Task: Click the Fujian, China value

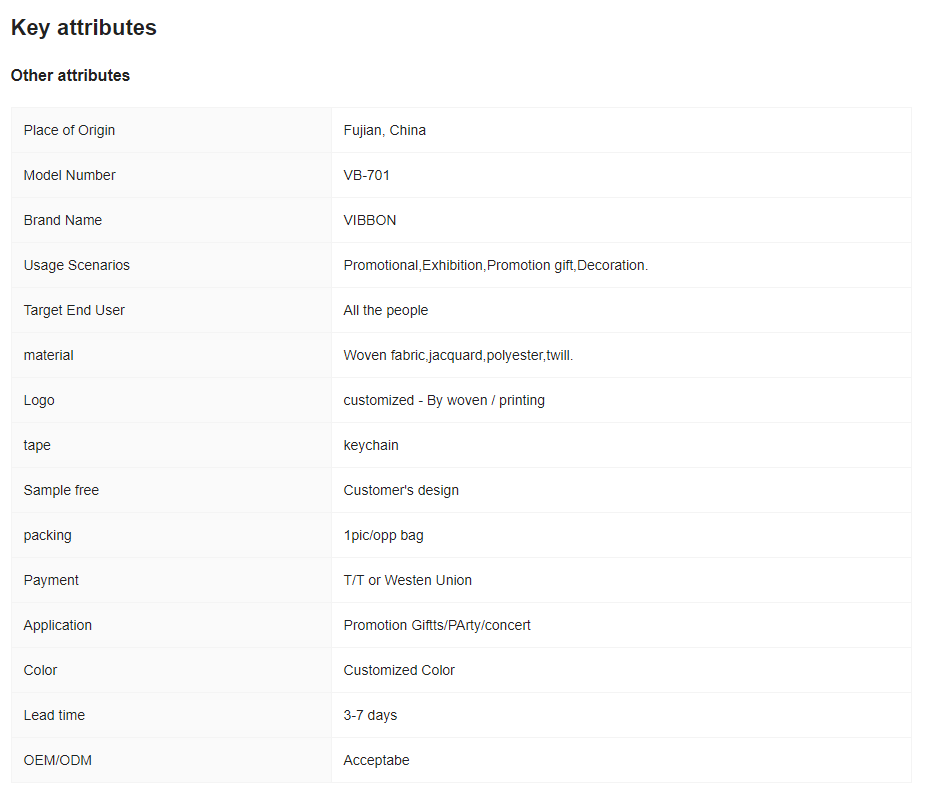Action: pos(384,130)
